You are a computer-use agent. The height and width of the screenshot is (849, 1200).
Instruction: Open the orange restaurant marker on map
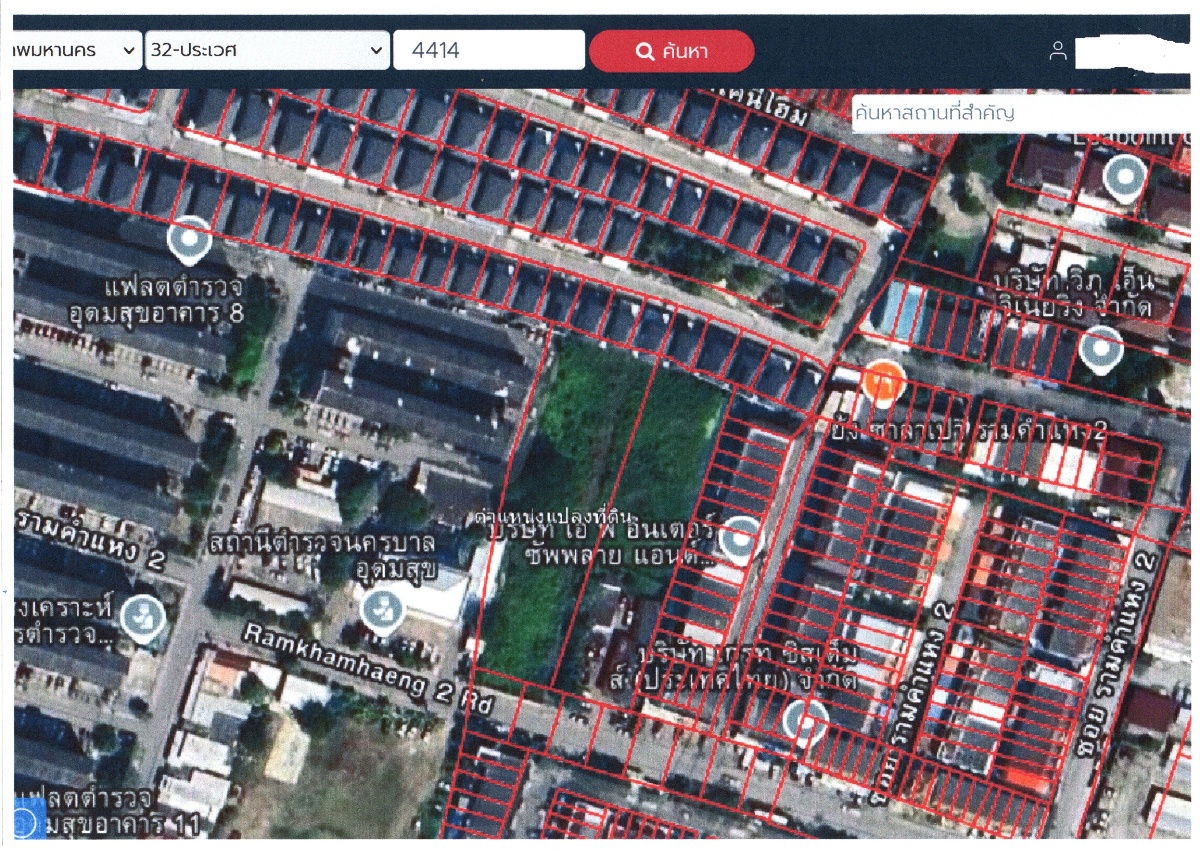click(x=883, y=382)
